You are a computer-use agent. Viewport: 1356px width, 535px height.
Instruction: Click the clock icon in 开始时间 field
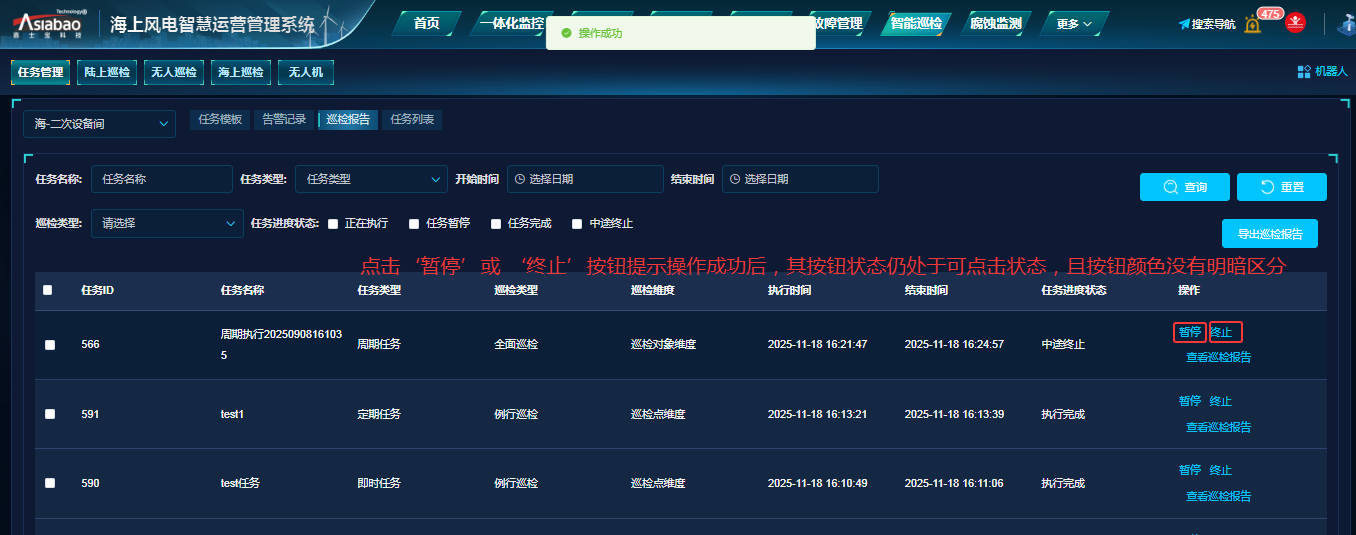(x=519, y=179)
